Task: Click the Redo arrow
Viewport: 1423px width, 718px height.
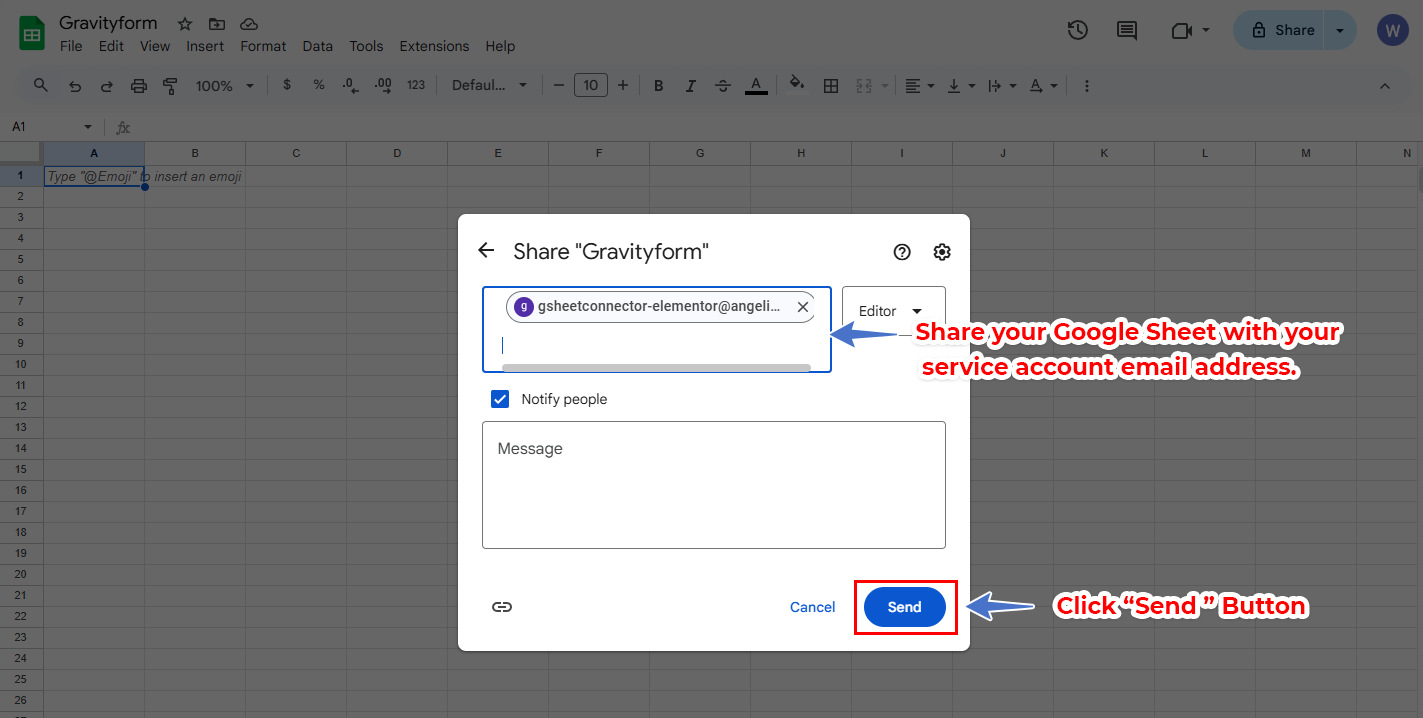Action: (107, 86)
